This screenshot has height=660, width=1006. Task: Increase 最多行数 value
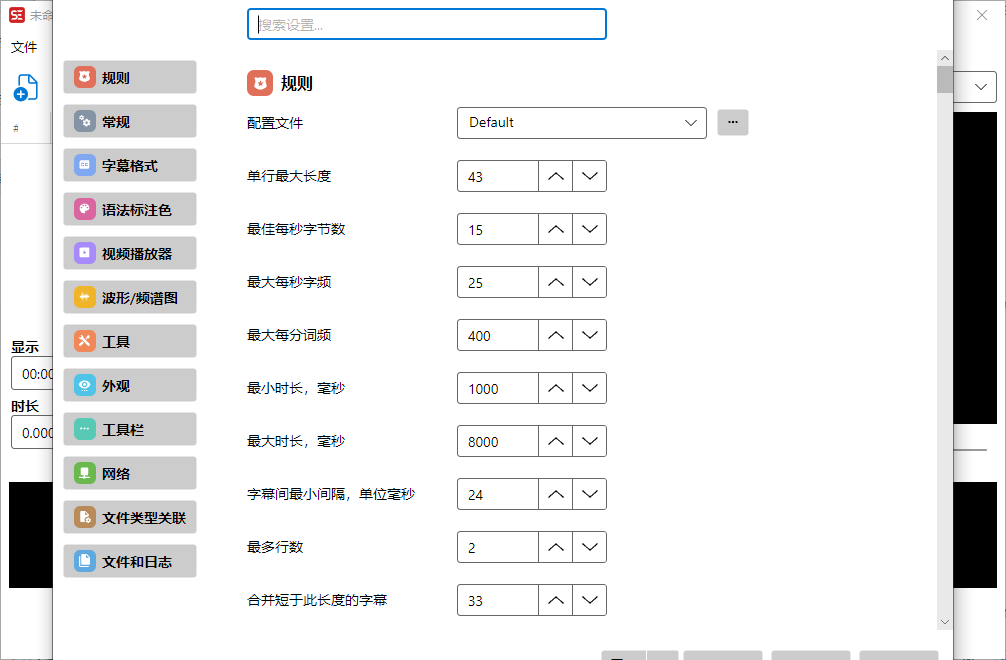pyautogui.click(x=556, y=547)
